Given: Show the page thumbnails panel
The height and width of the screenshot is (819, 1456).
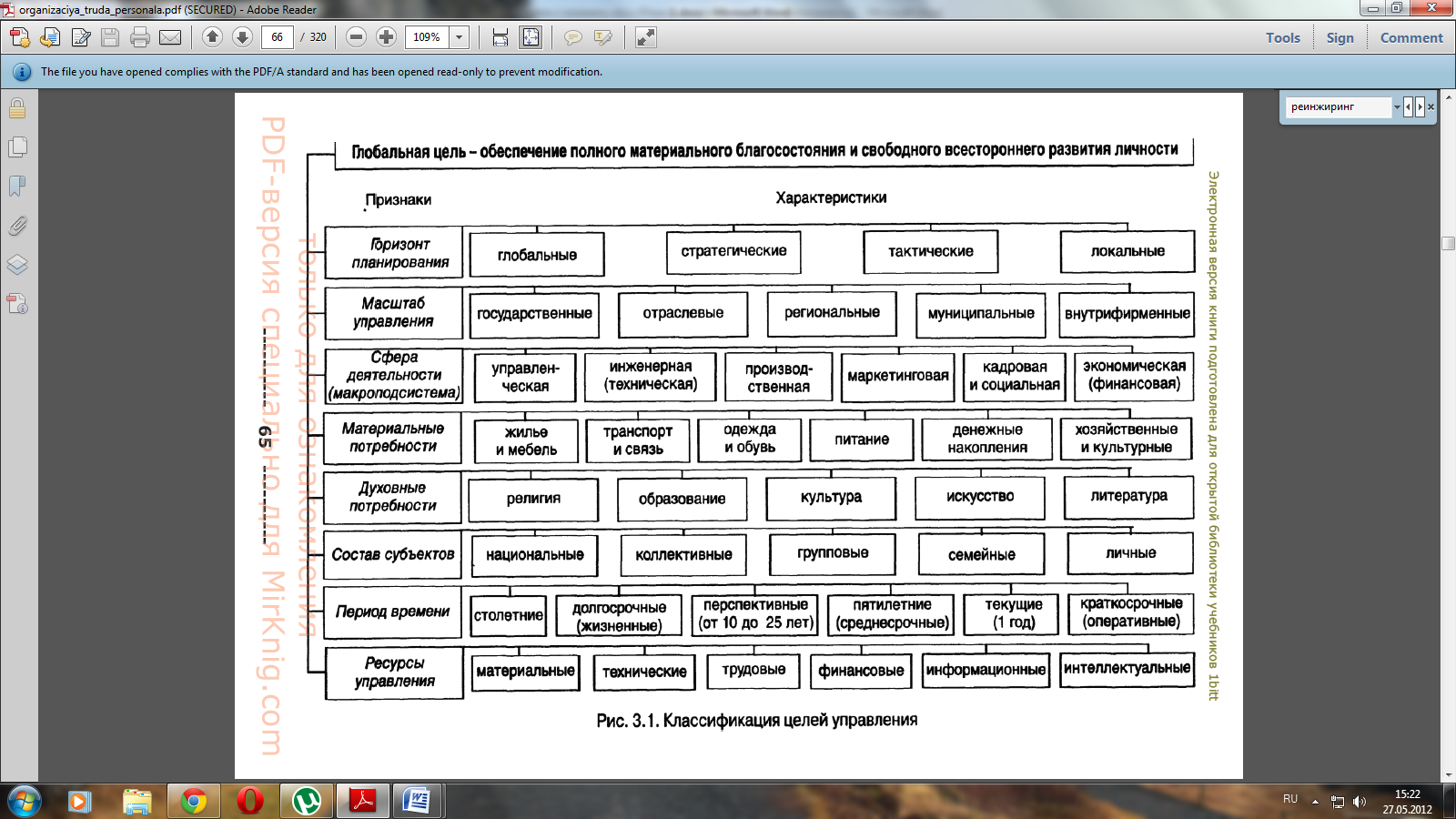Looking at the screenshot, I should point(17,147).
